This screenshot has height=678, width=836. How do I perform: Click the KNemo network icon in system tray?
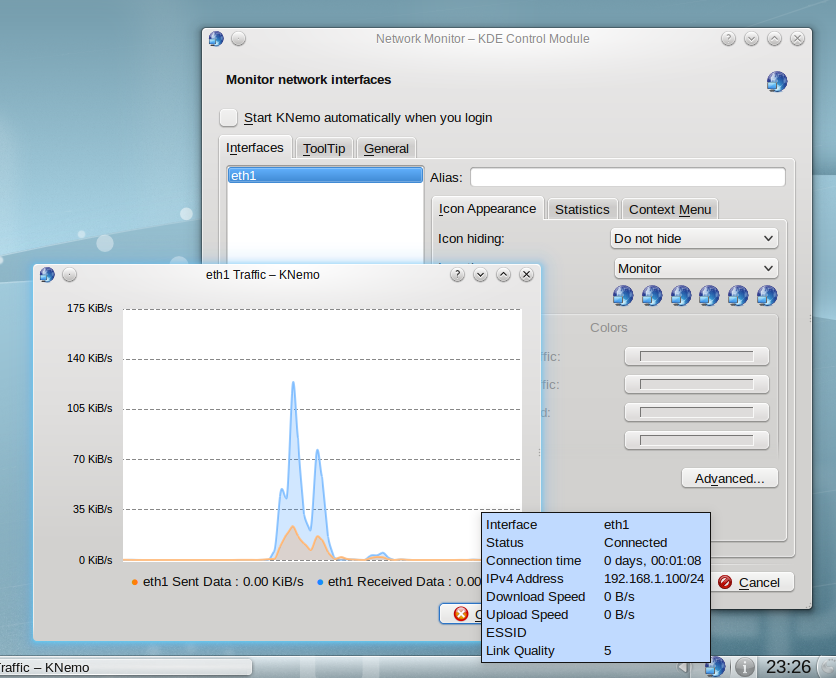point(715,666)
